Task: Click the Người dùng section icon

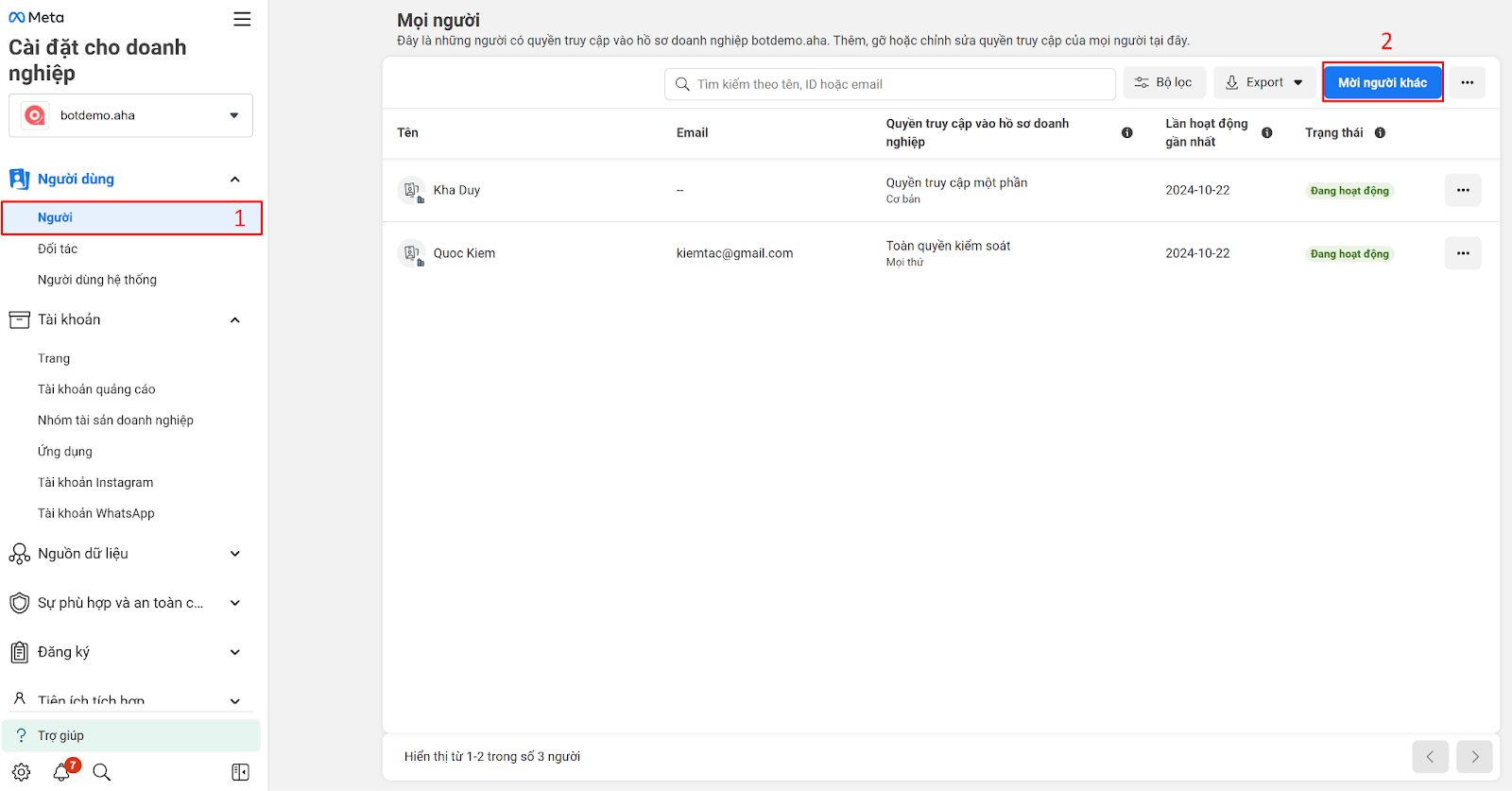Action: (19, 179)
